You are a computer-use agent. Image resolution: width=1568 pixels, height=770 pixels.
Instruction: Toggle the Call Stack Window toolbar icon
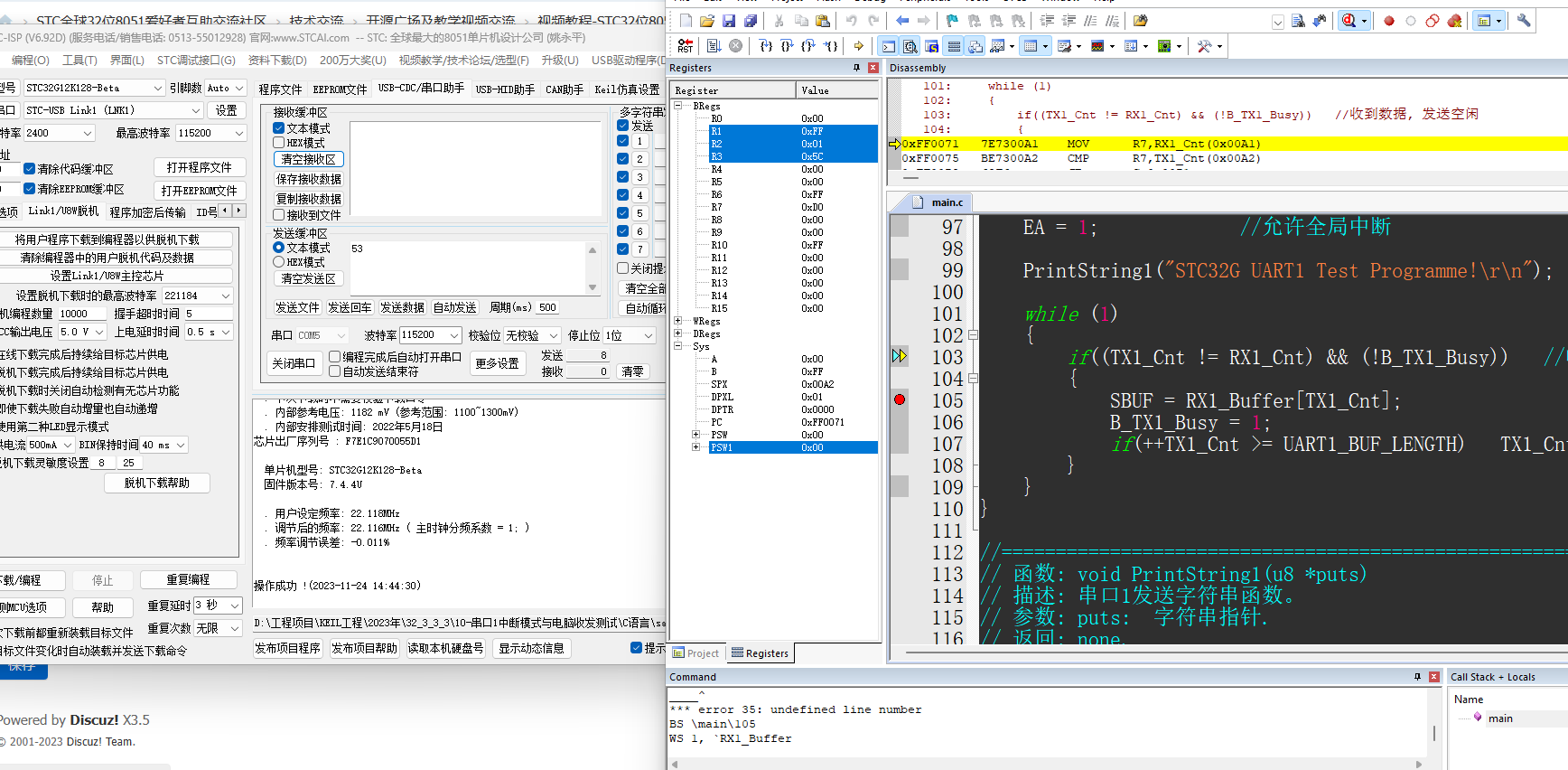pyautogui.click(x=975, y=46)
